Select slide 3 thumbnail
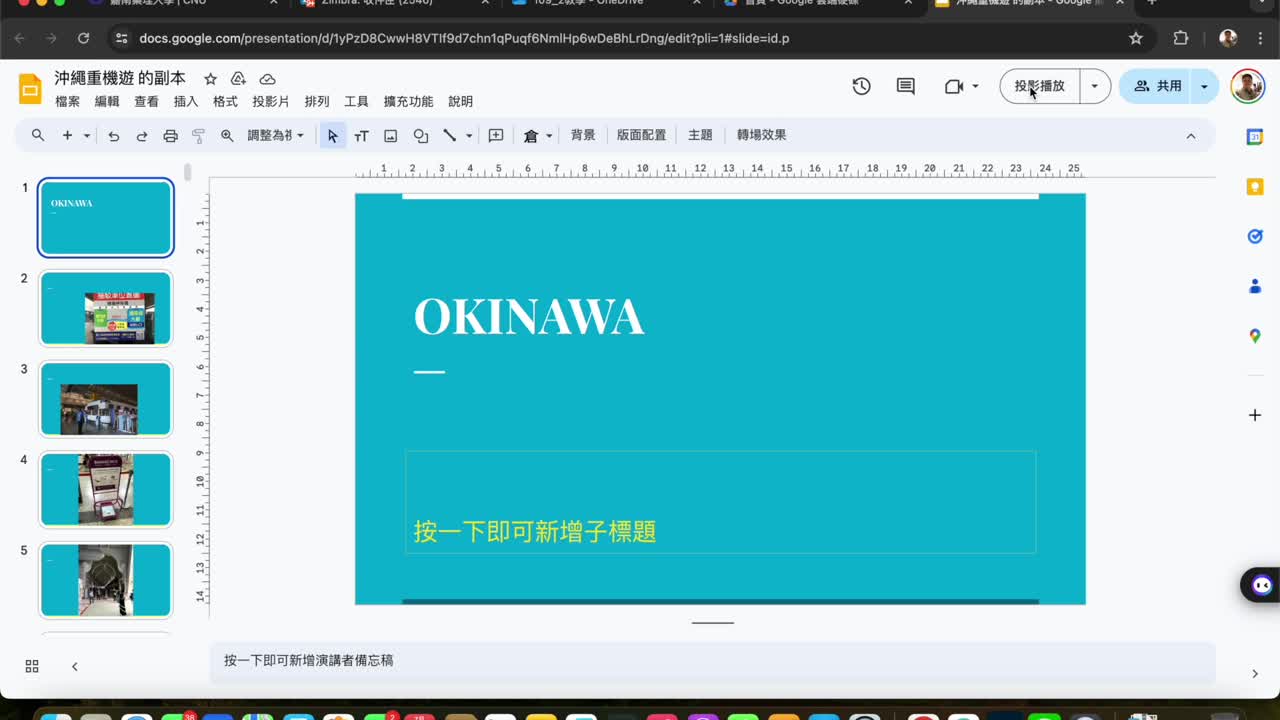 point(106,399)
